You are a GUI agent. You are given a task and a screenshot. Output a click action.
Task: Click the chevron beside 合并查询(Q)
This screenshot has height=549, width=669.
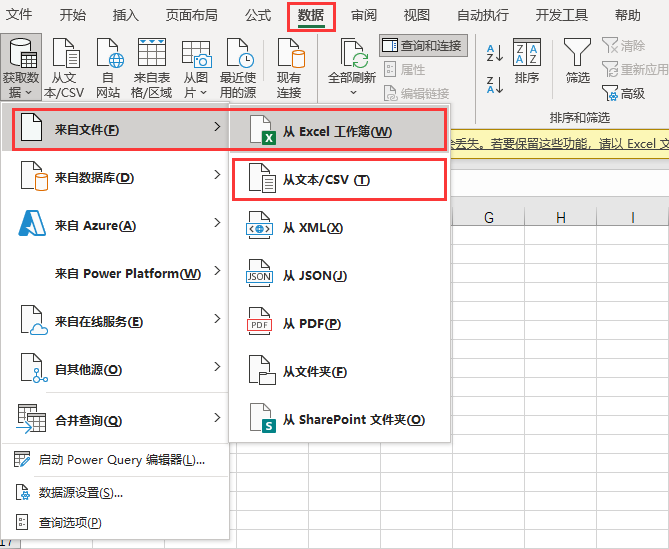coord(217,417)
